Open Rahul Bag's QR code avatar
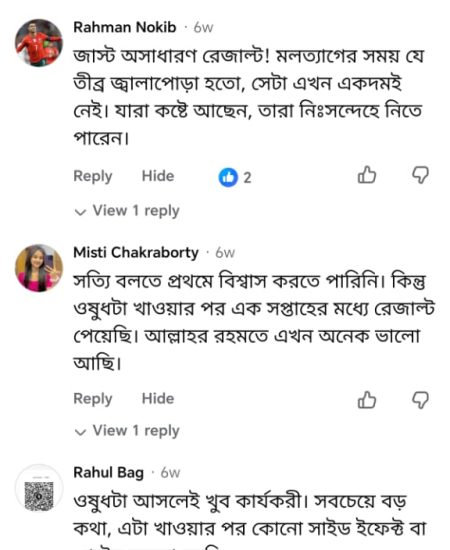The image size is (450, 550). click(39, 489)
